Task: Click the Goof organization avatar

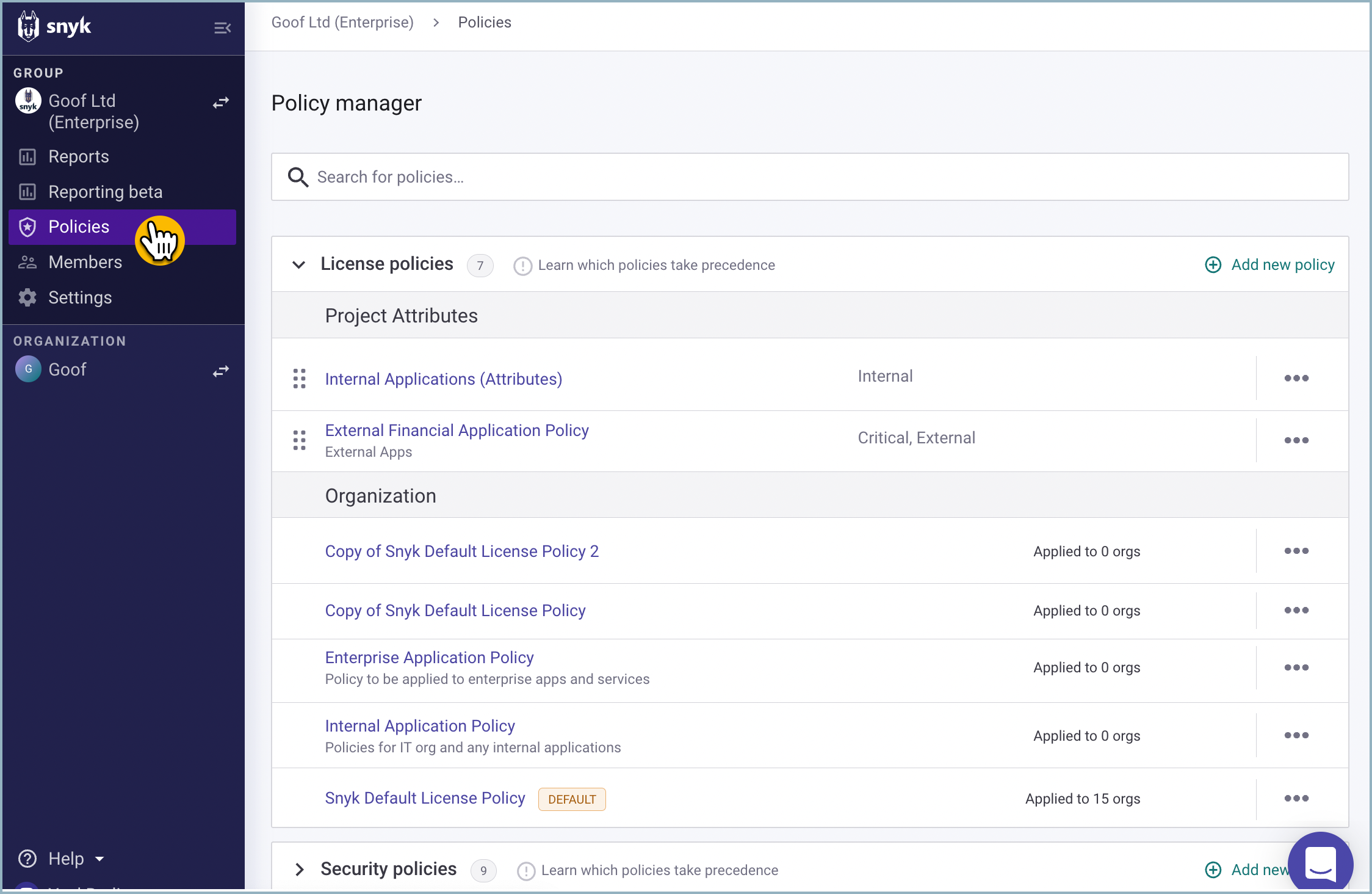Action: pos(28,369)
